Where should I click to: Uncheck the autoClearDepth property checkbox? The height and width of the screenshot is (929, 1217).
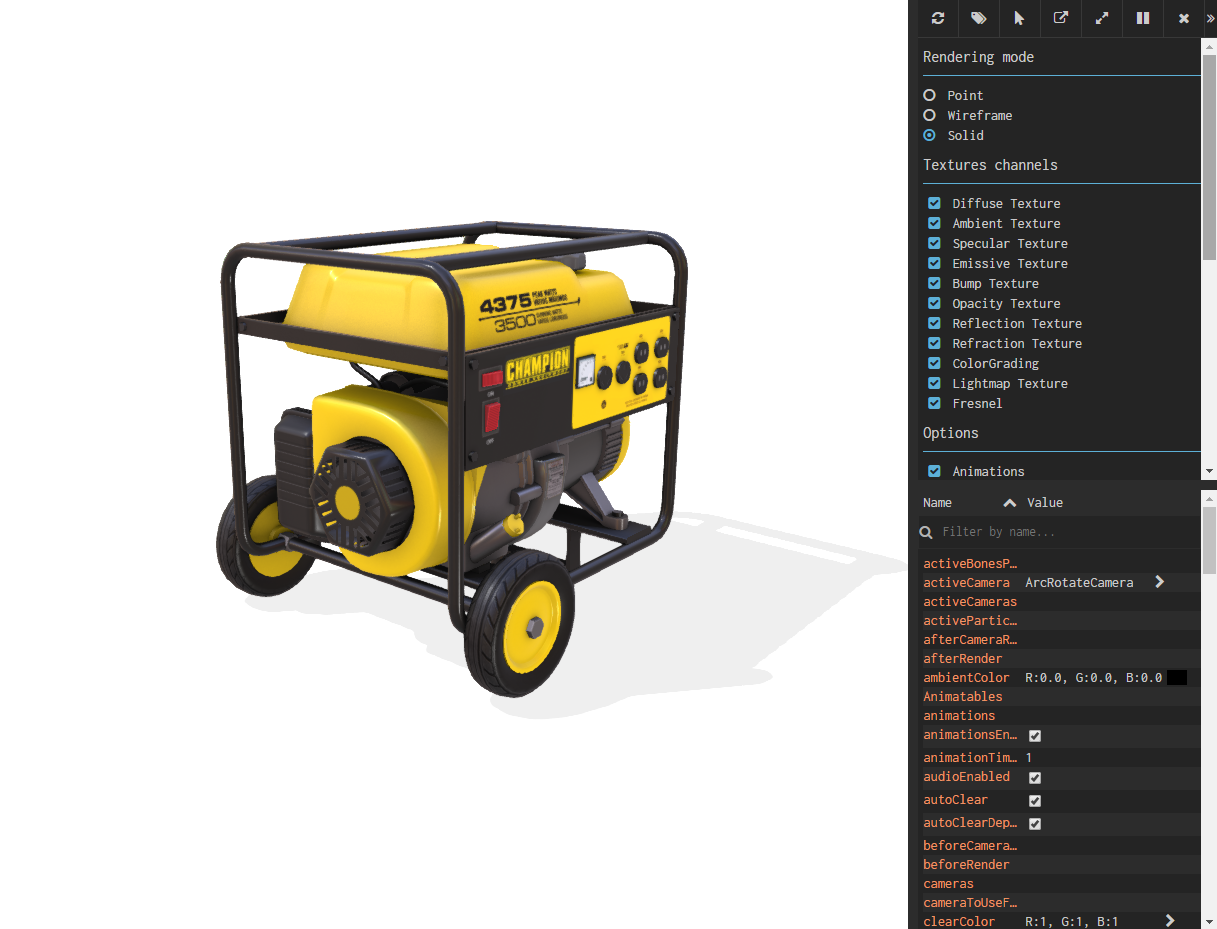point(1035,823)
